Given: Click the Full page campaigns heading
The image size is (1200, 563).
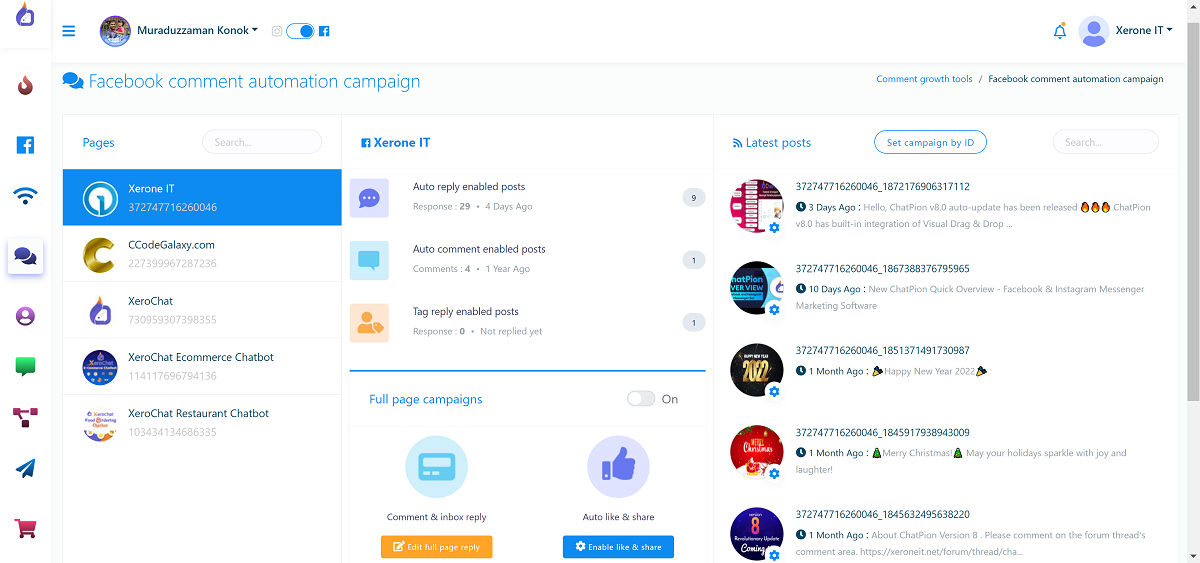Looking at the screenshot, I should coord(426,399).
